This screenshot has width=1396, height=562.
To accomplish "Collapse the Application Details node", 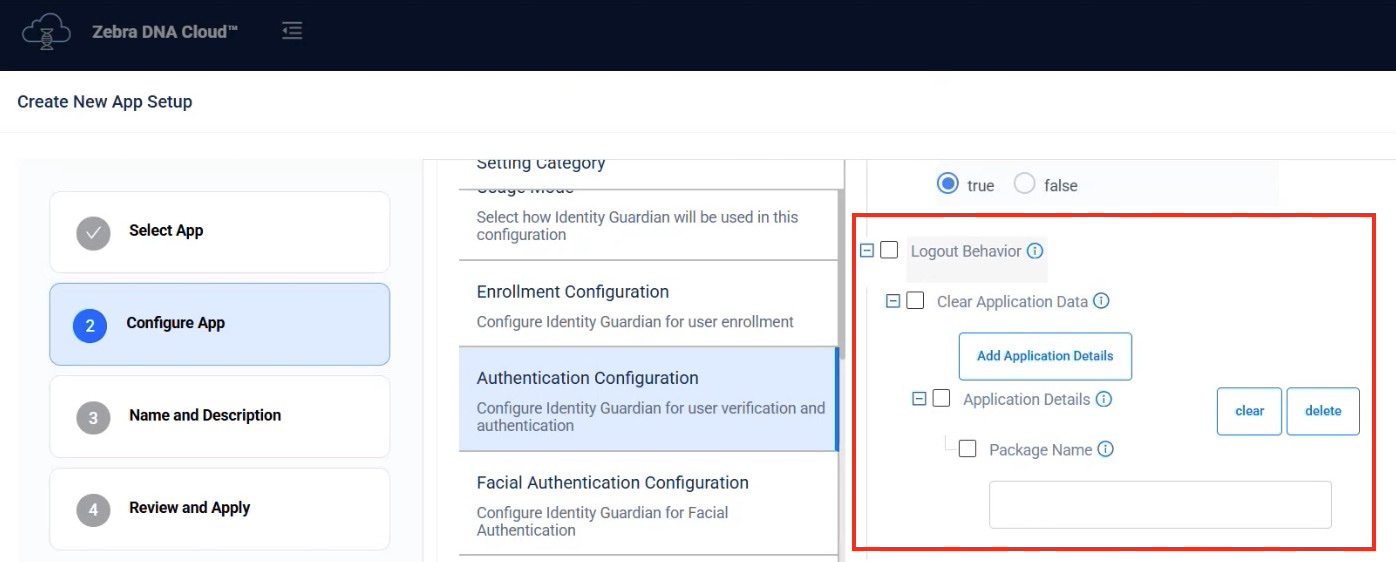I will coord(919,399).
